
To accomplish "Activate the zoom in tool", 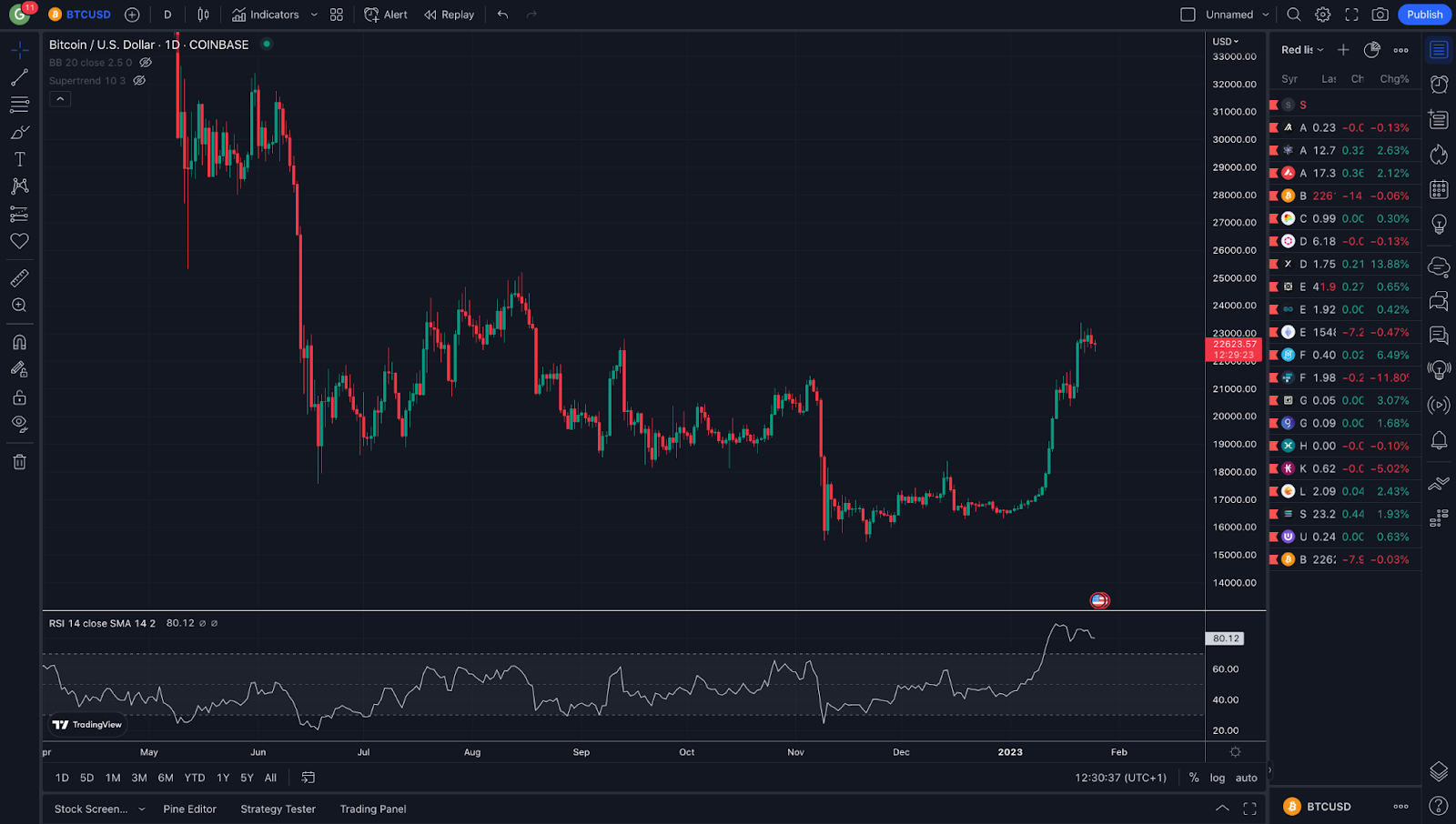I will (x=19, y=306).
